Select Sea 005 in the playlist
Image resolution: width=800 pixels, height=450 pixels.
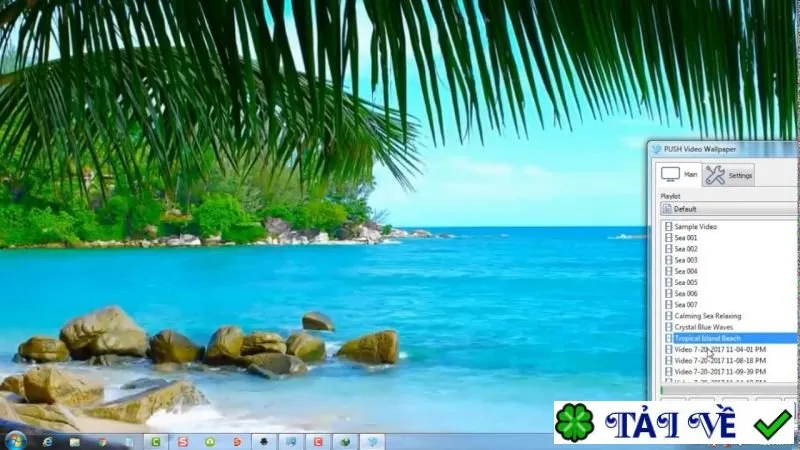tap(686, 282)
